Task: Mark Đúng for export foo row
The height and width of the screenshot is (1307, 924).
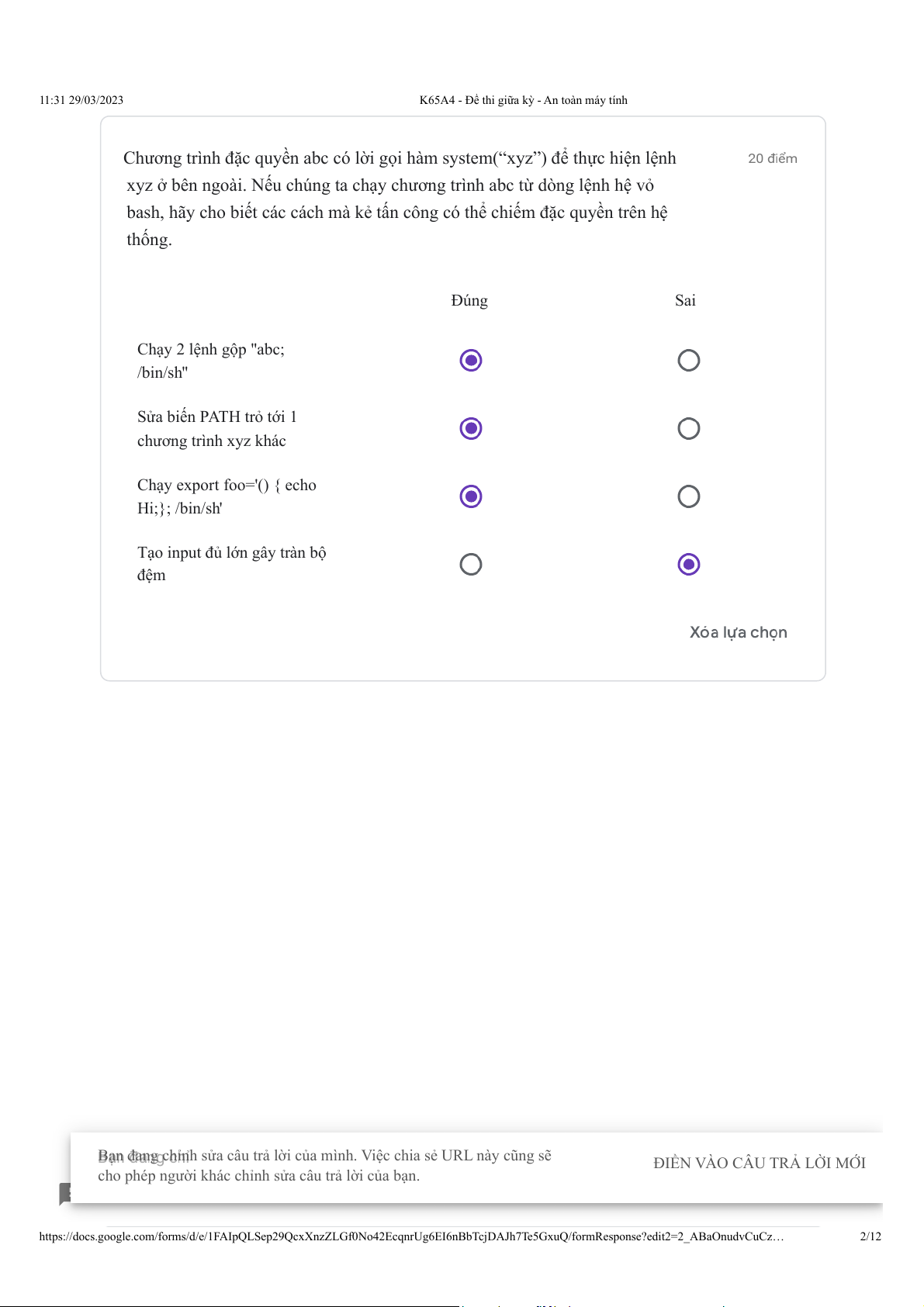Action: (471, 496)
